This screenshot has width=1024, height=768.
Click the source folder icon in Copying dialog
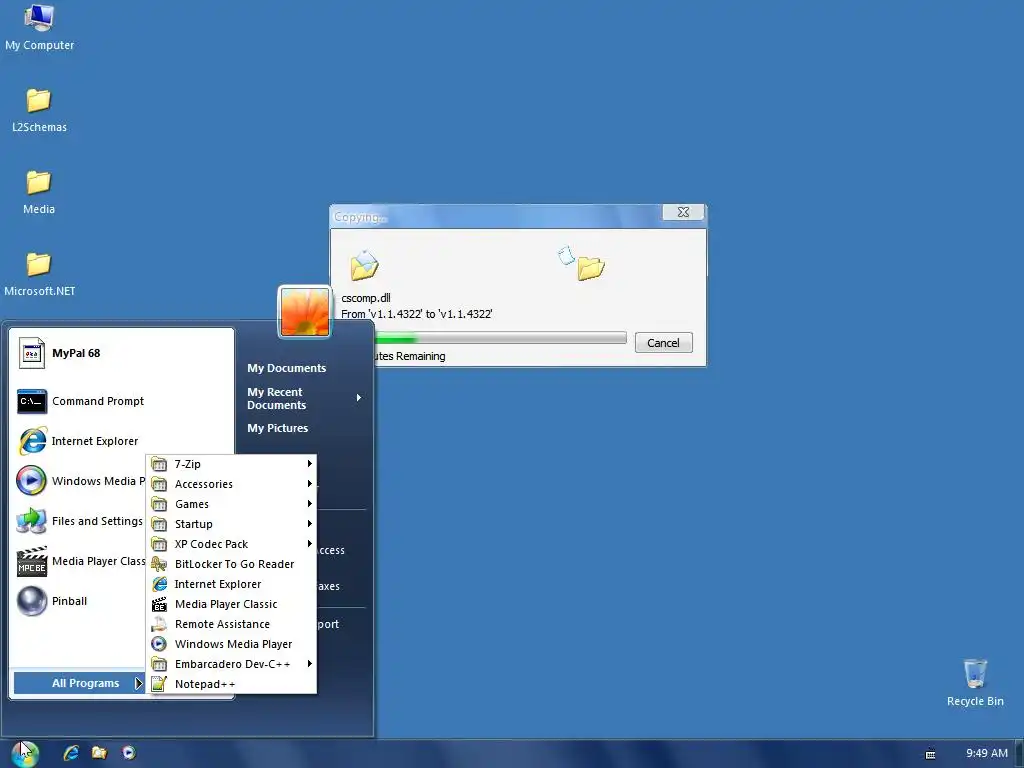tap(364, 265)
